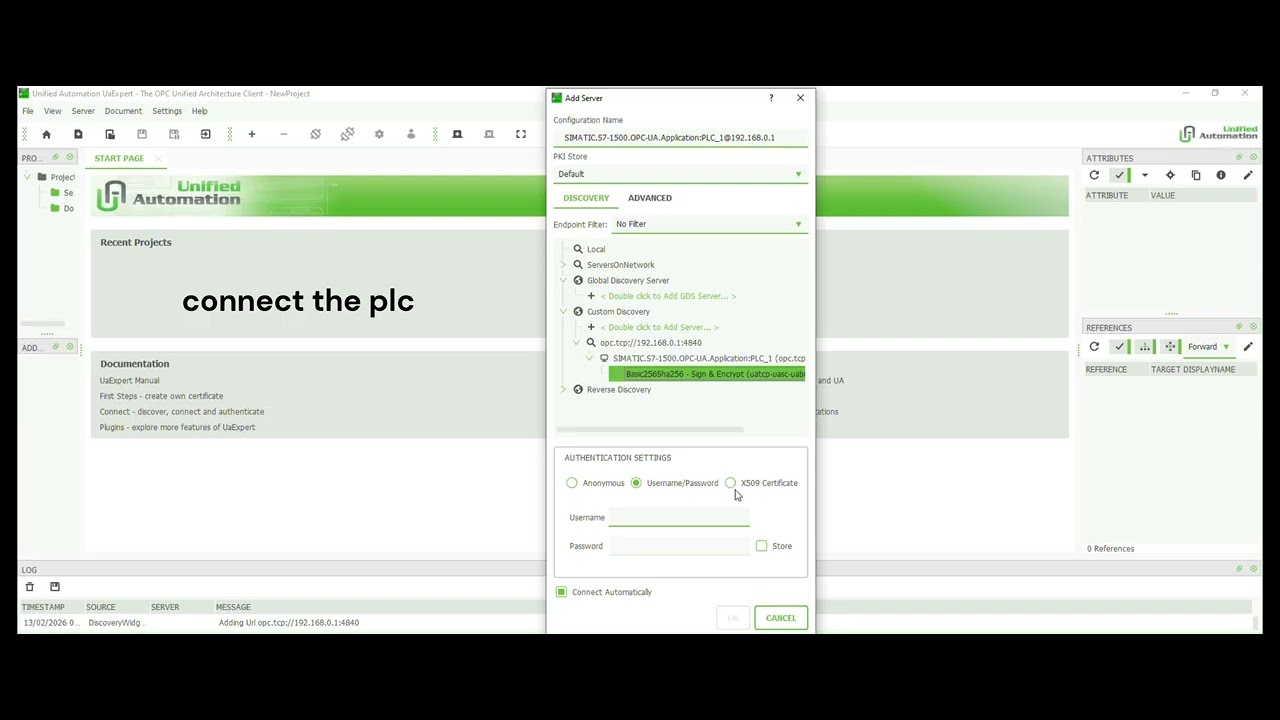This screenshot has height=720, width=1280.
Task: Click hierarchy tree icon in References panel
Action: 1145,347
